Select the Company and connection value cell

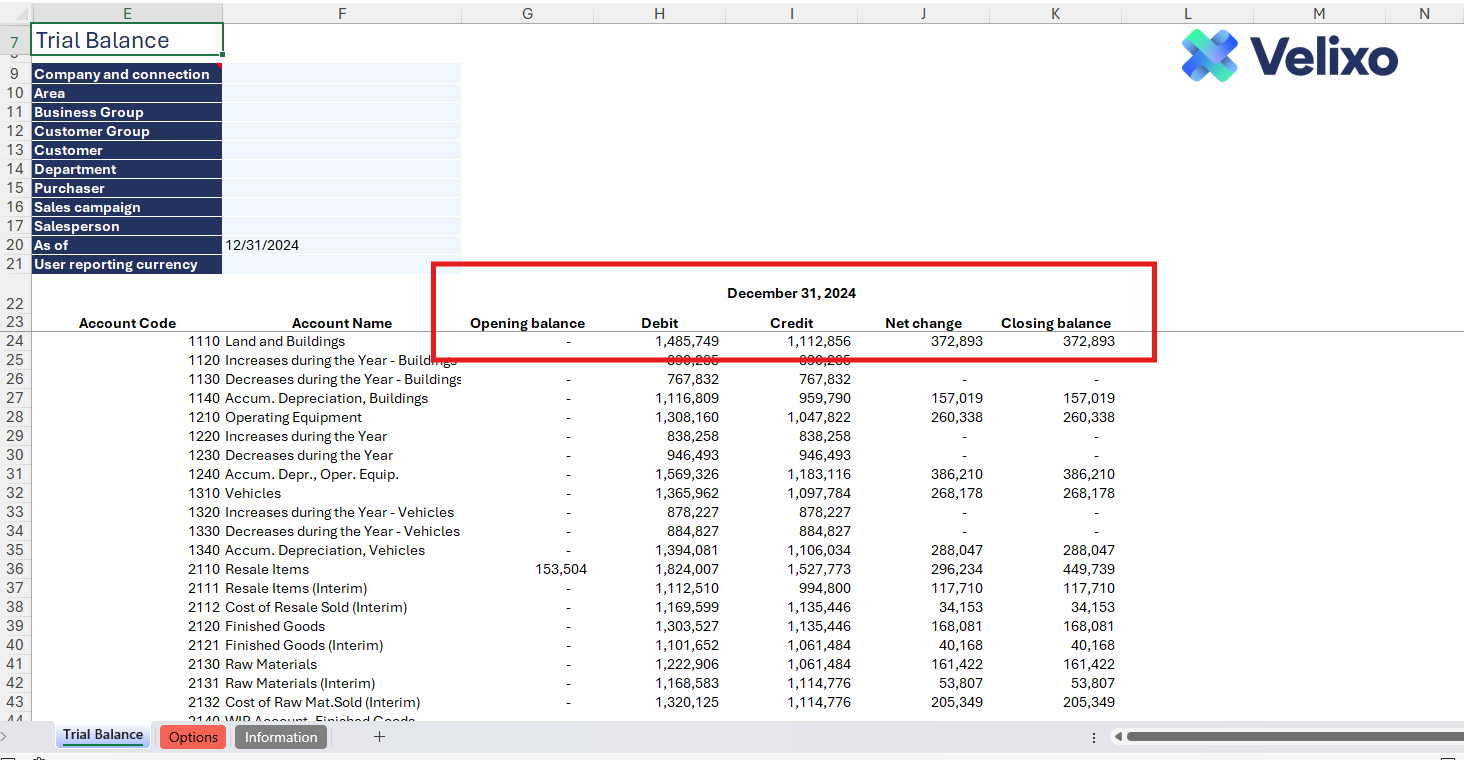point(341,74)
